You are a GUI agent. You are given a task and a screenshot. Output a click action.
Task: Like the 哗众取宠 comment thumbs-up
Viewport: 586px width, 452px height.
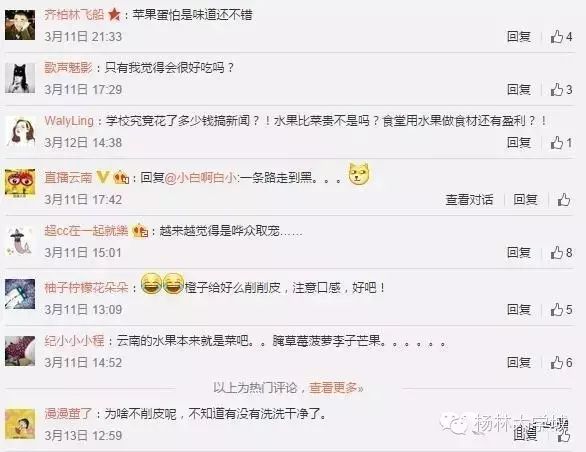561,253
